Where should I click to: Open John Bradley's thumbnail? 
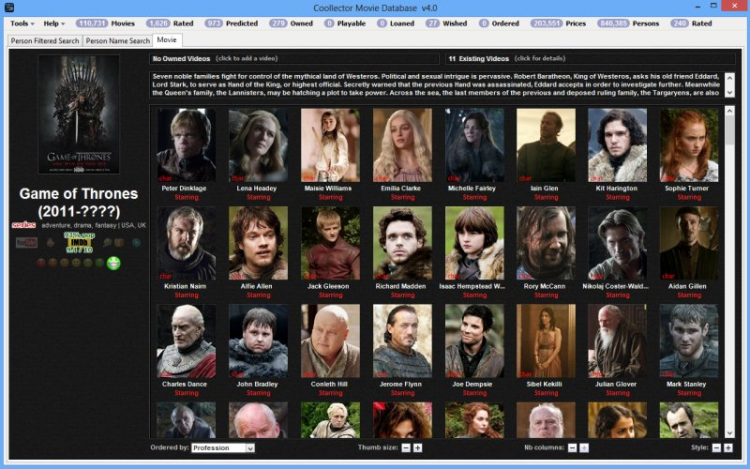point(258,341)
